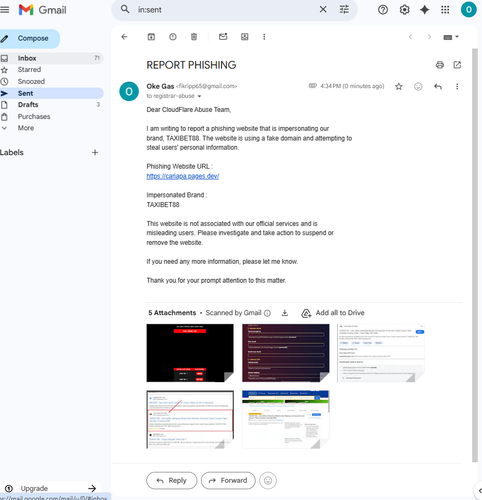Click the Compose button
482x500 pixels.
(29, 38)
